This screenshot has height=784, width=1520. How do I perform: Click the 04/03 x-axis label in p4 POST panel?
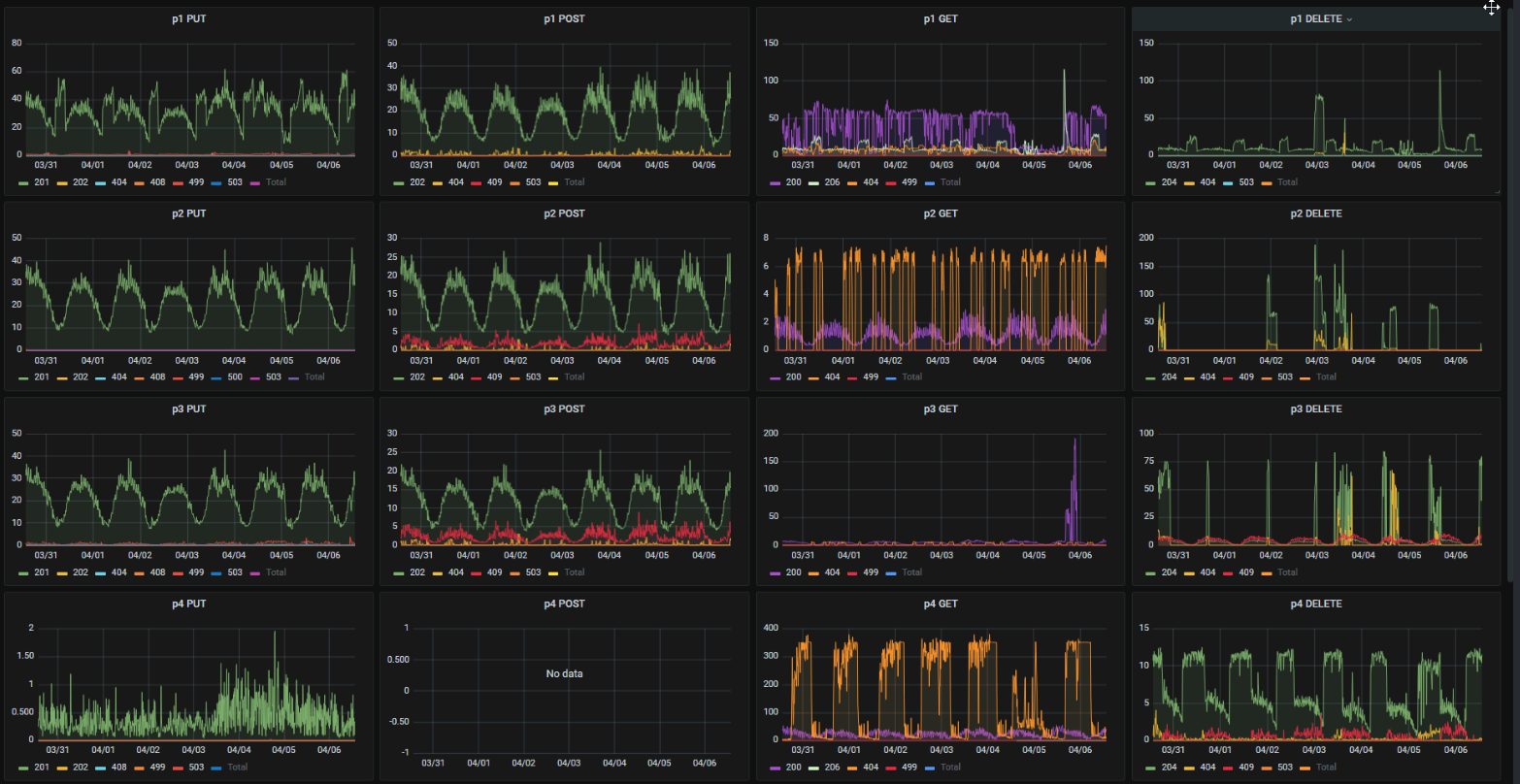coord(569,764)
